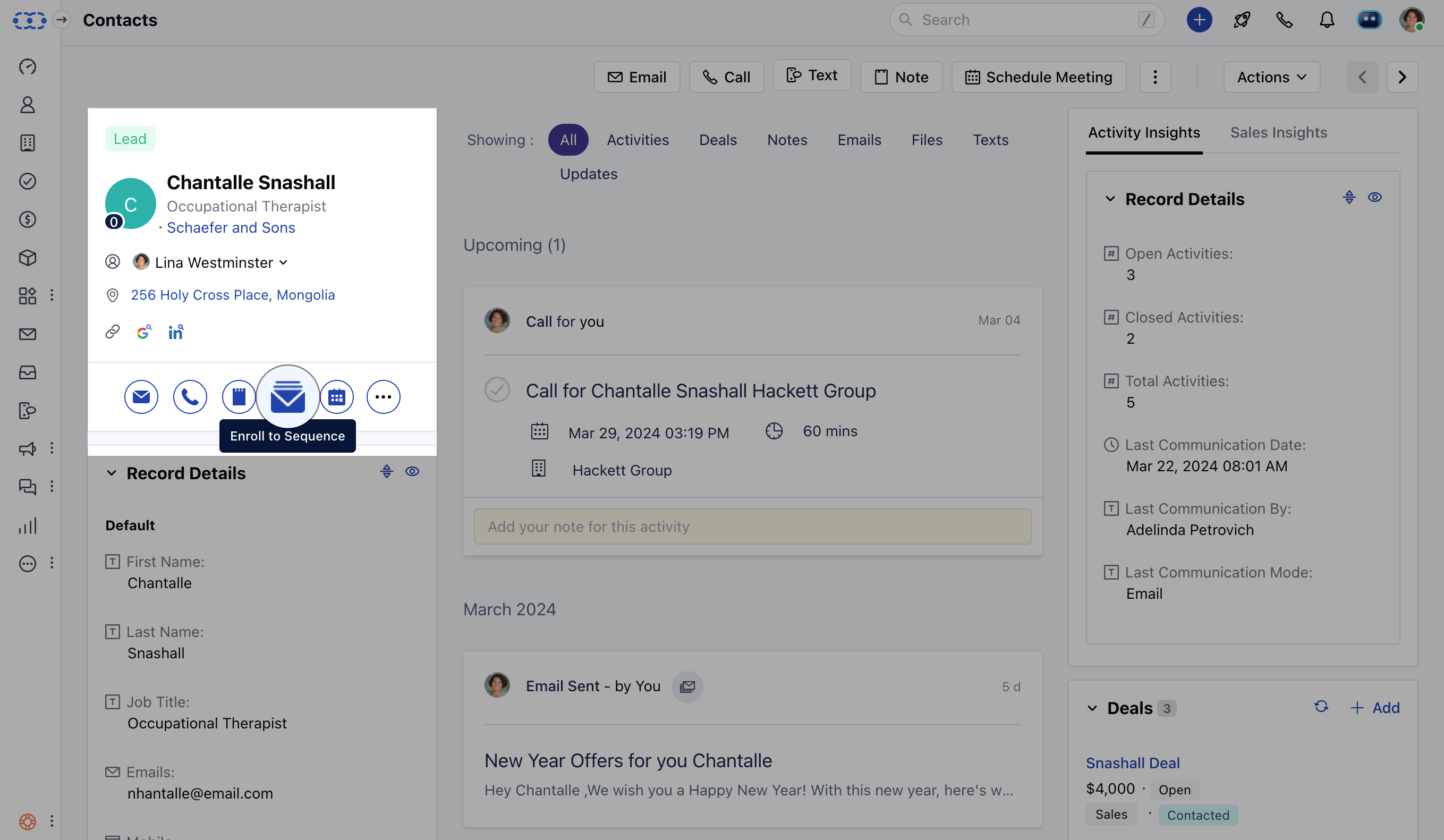Click the Call button in toolbar
Image resolution: width=1444 pixels, height=840 pixels.
[x=726, y=77]
